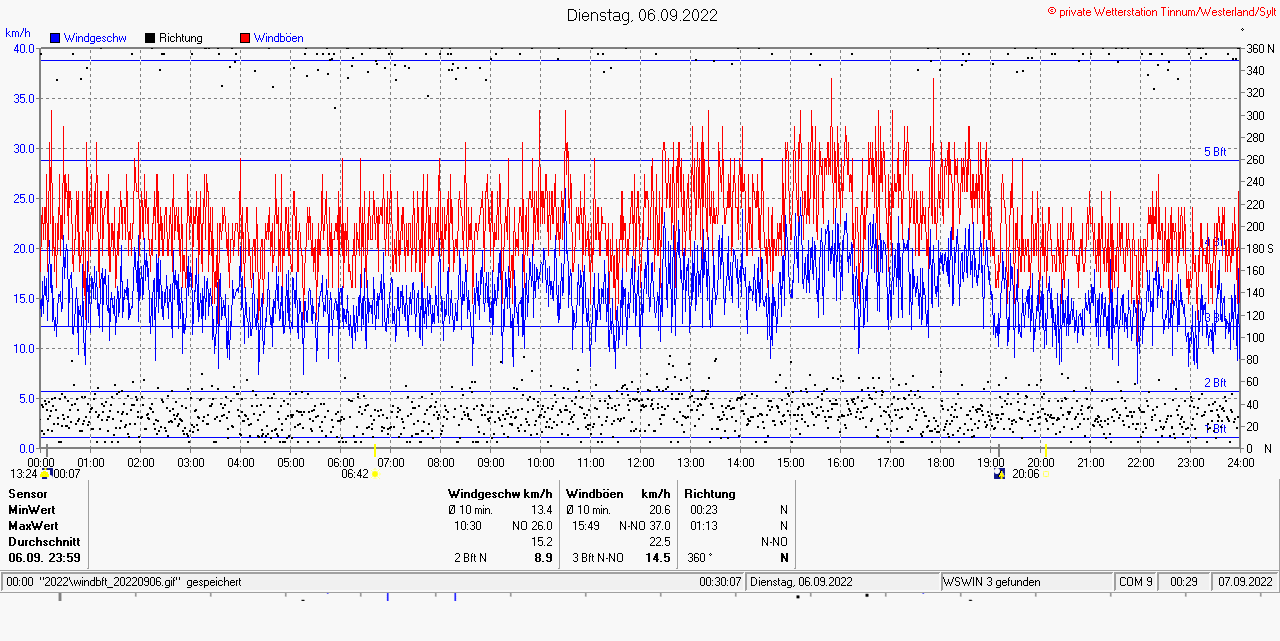The height and width of the screenshot is (641, 1280).
Task: Click the 'Windgeschw' legend label
Action: click(x=95, y=38)
